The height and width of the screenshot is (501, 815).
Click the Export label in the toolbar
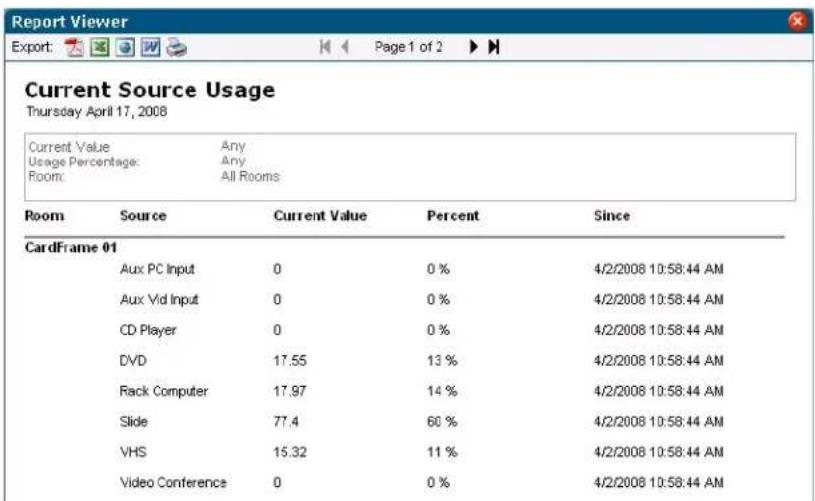click(32, 47)
